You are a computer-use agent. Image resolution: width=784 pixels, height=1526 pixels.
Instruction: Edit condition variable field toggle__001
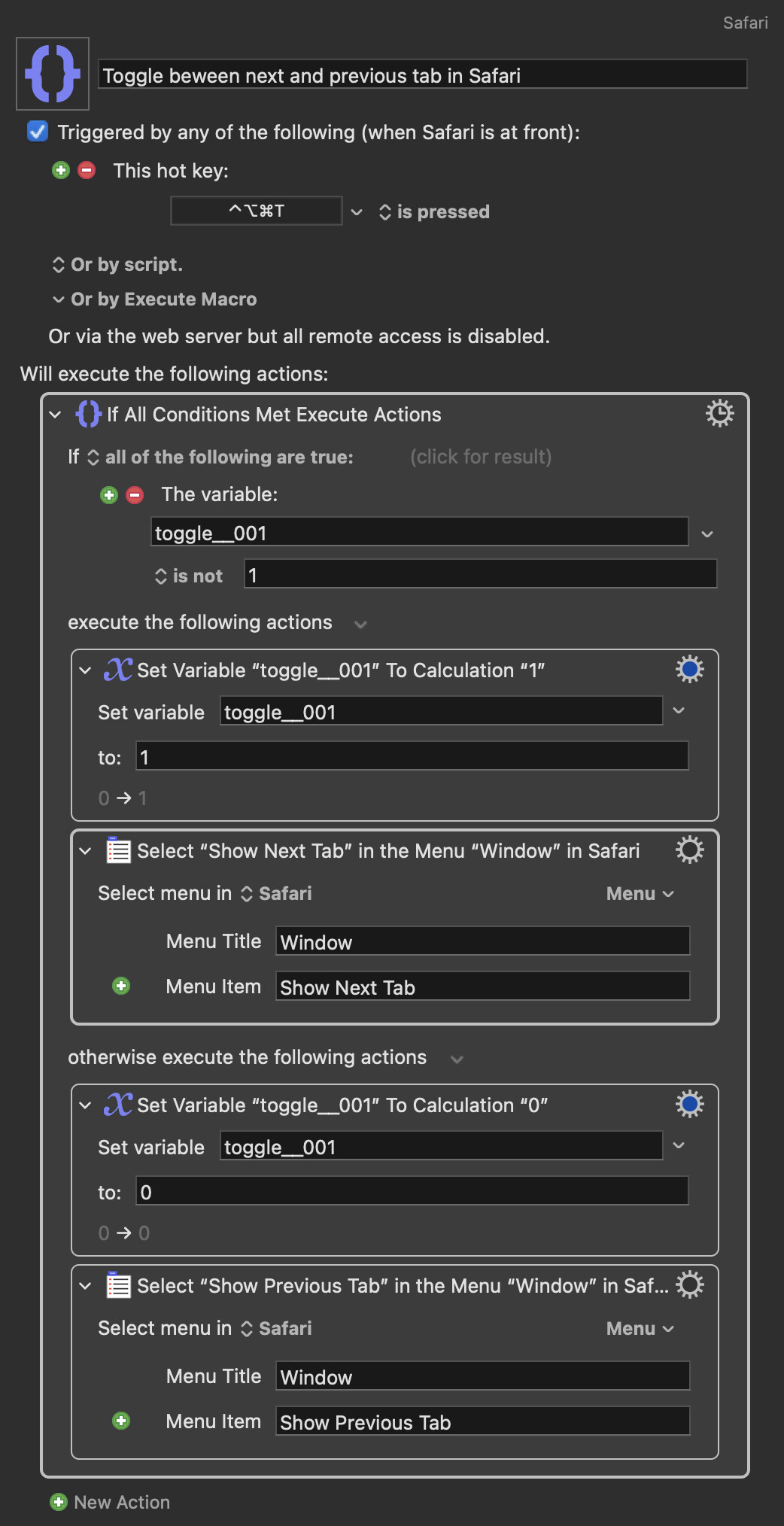pos(419,532)
